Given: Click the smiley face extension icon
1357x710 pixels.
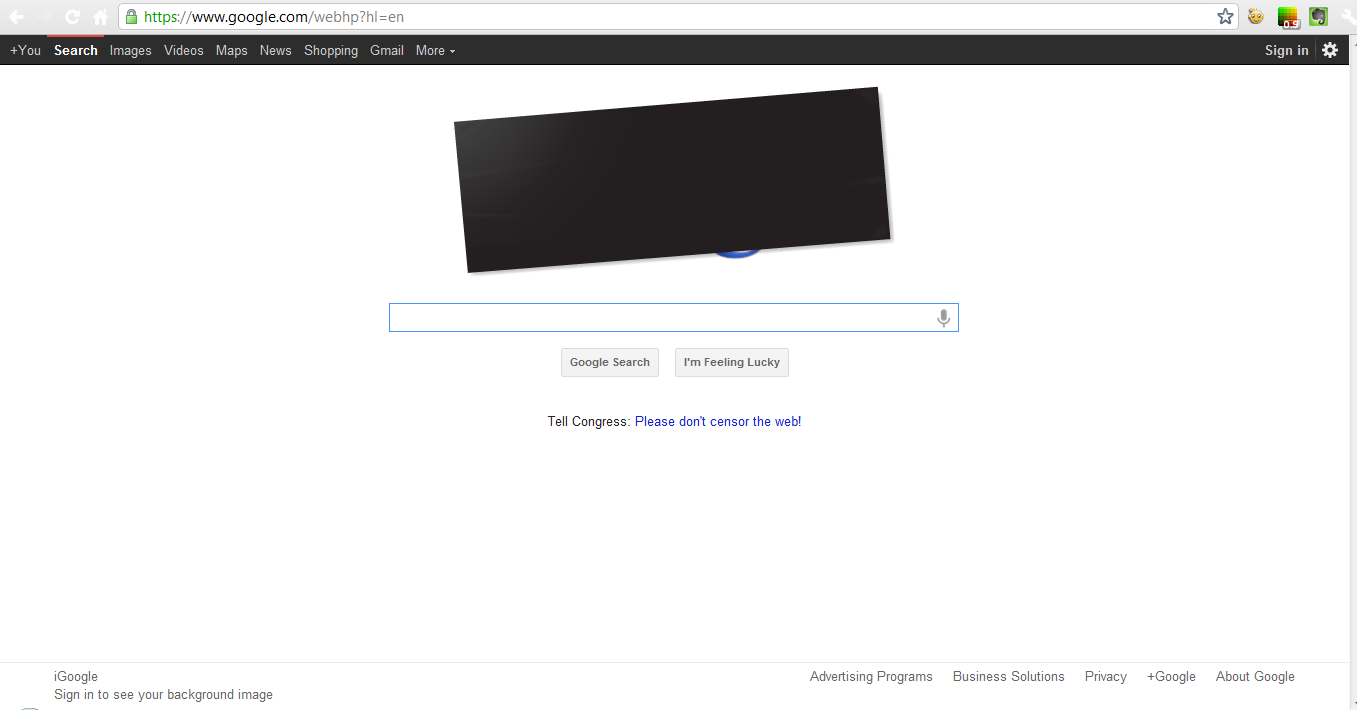Looking at the screenshot, I should [1256, 17].
